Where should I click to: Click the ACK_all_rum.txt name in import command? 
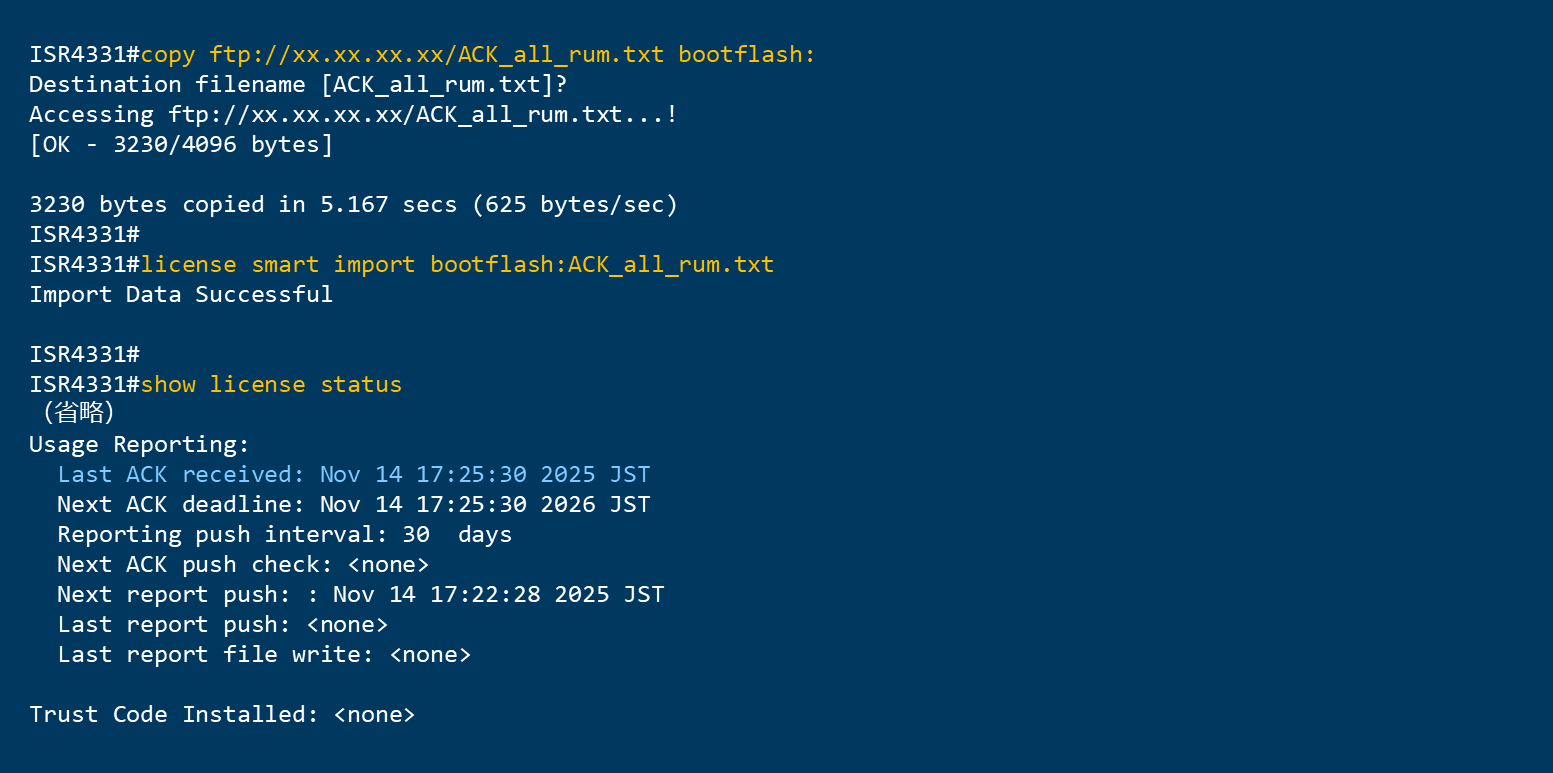coord(671,264)
